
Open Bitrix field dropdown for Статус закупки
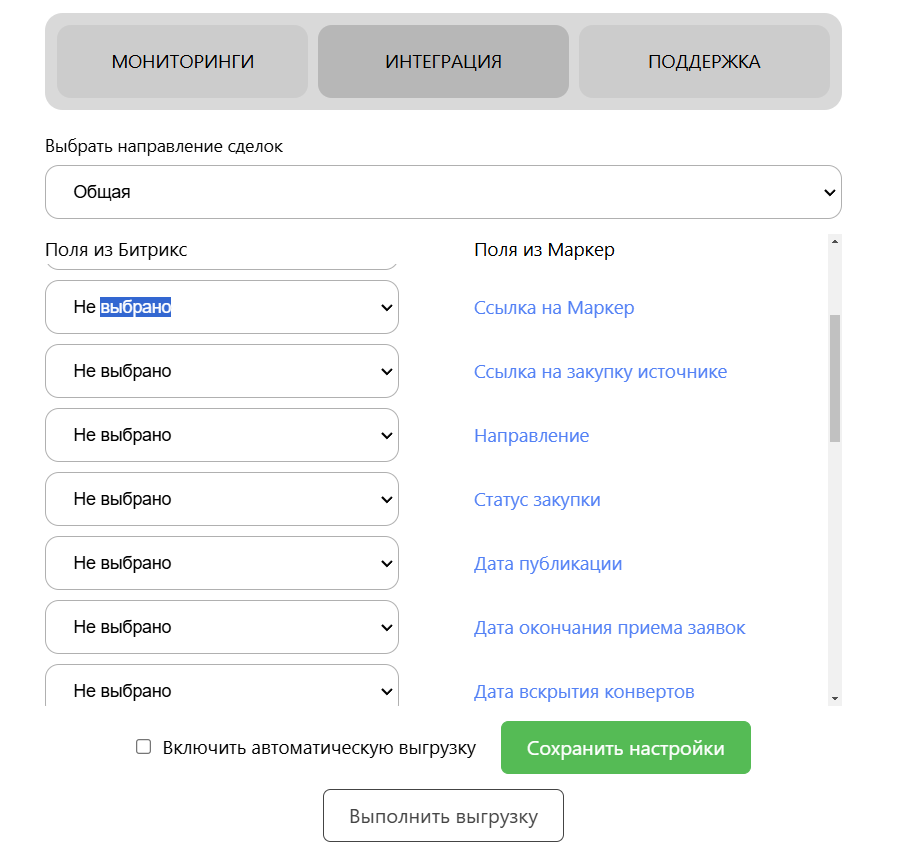coord(222,500)
